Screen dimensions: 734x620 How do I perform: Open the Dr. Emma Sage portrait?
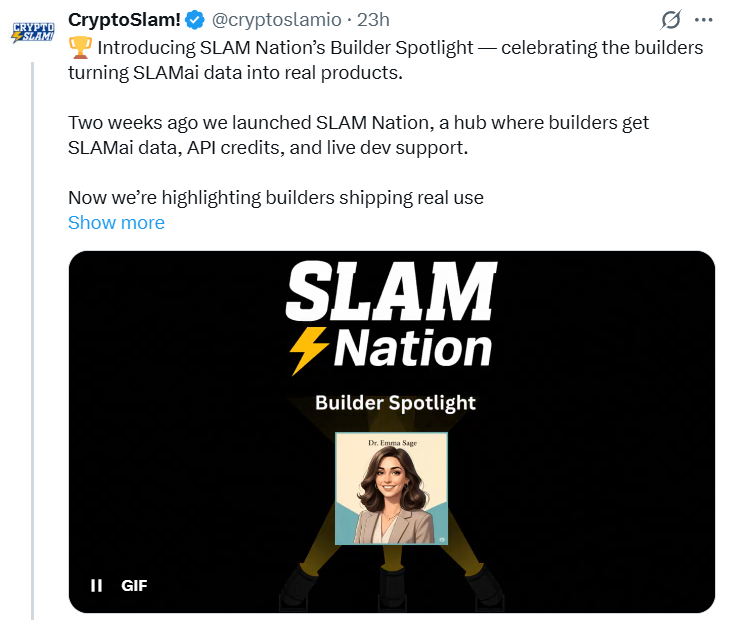(391, 489)
